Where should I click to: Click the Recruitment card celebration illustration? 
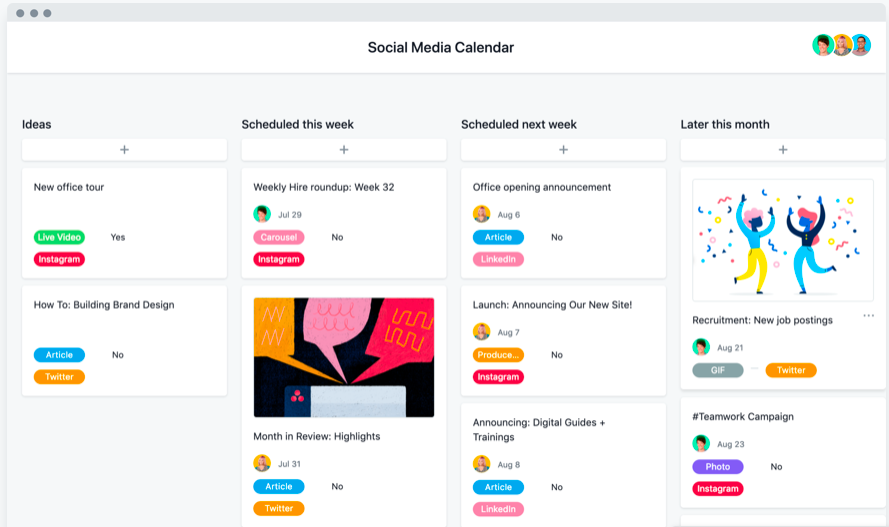783,240
